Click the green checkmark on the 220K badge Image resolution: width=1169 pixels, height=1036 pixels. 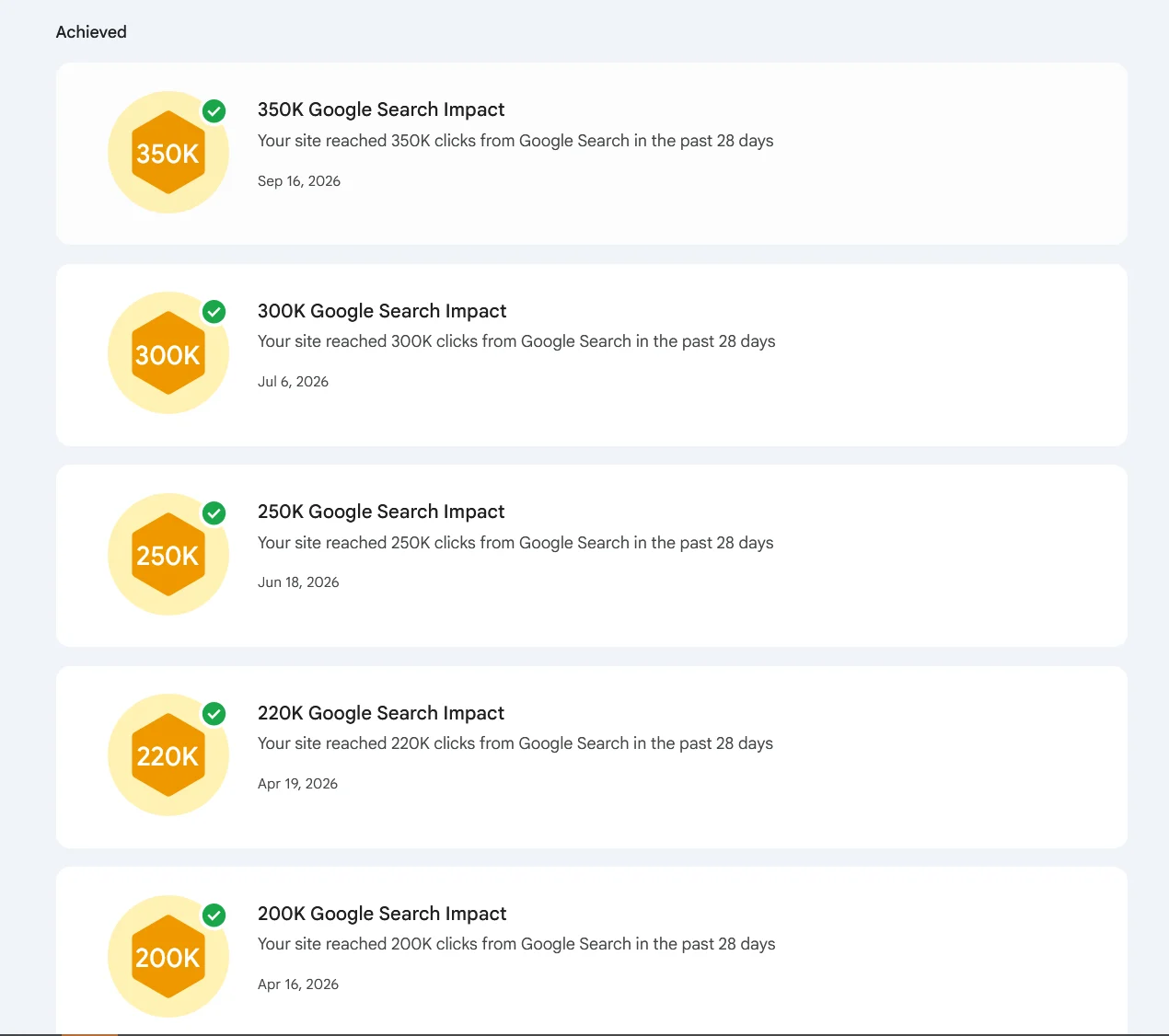(214, 714)
